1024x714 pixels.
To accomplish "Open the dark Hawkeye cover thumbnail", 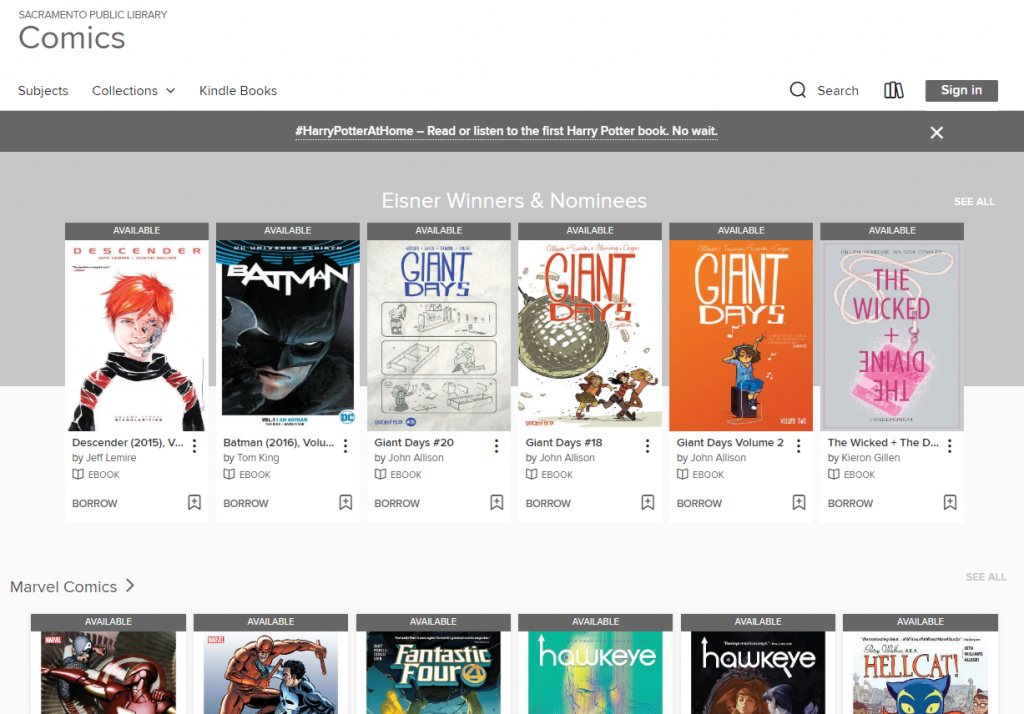I will 758,672.
